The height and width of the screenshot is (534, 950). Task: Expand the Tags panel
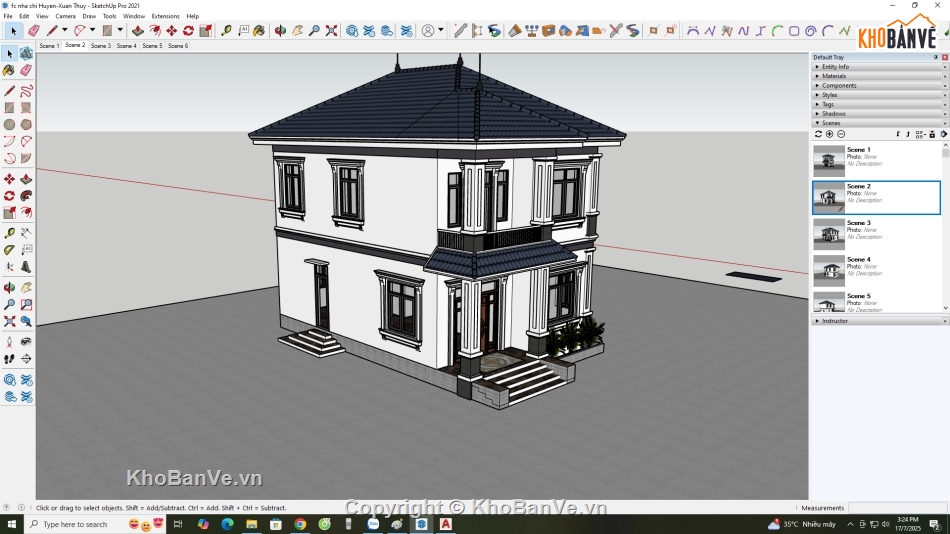[x=877, y=104]
